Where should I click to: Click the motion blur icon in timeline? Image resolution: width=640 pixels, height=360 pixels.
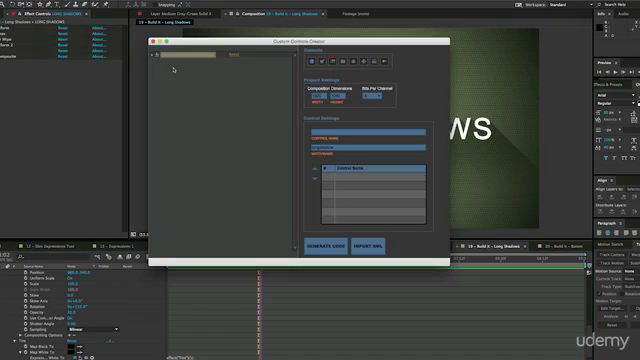[x=138, y=257]
